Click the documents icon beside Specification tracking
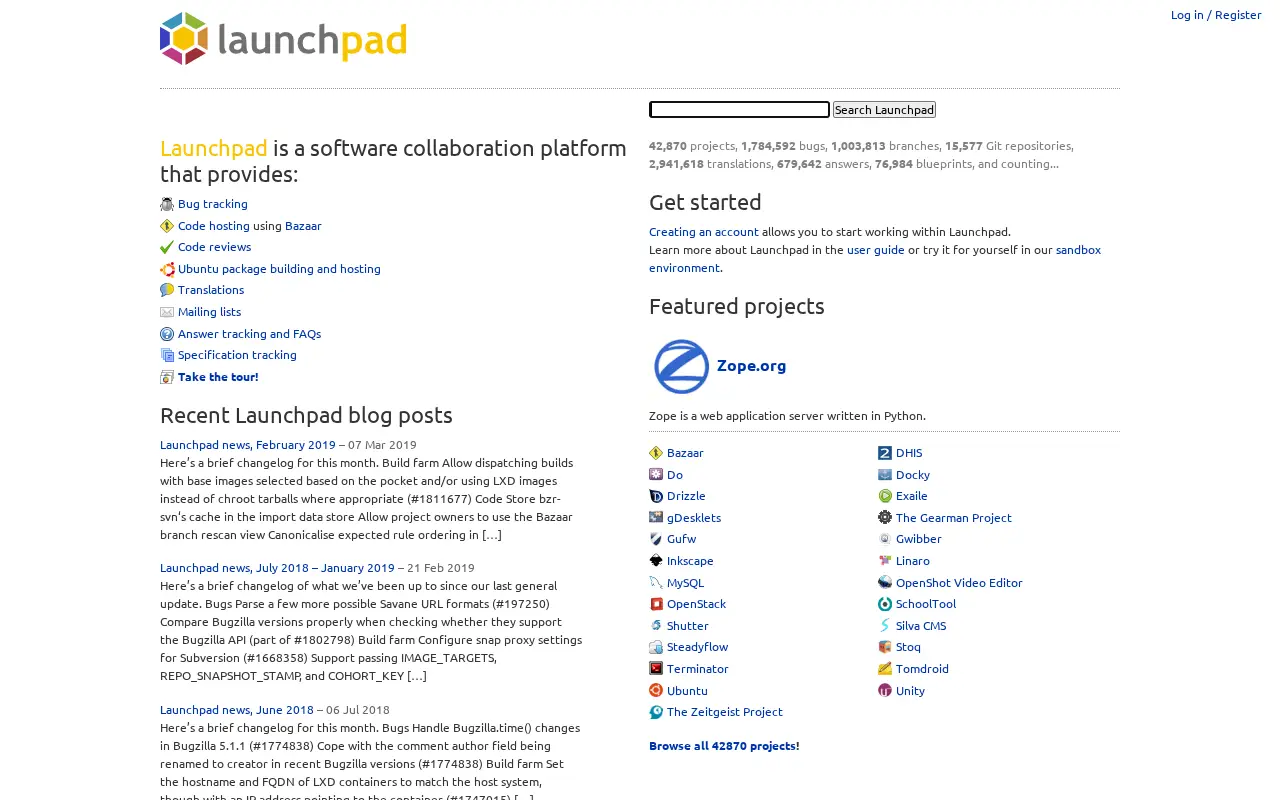This screenshot has width=1280, height=800. click(167, 355)
